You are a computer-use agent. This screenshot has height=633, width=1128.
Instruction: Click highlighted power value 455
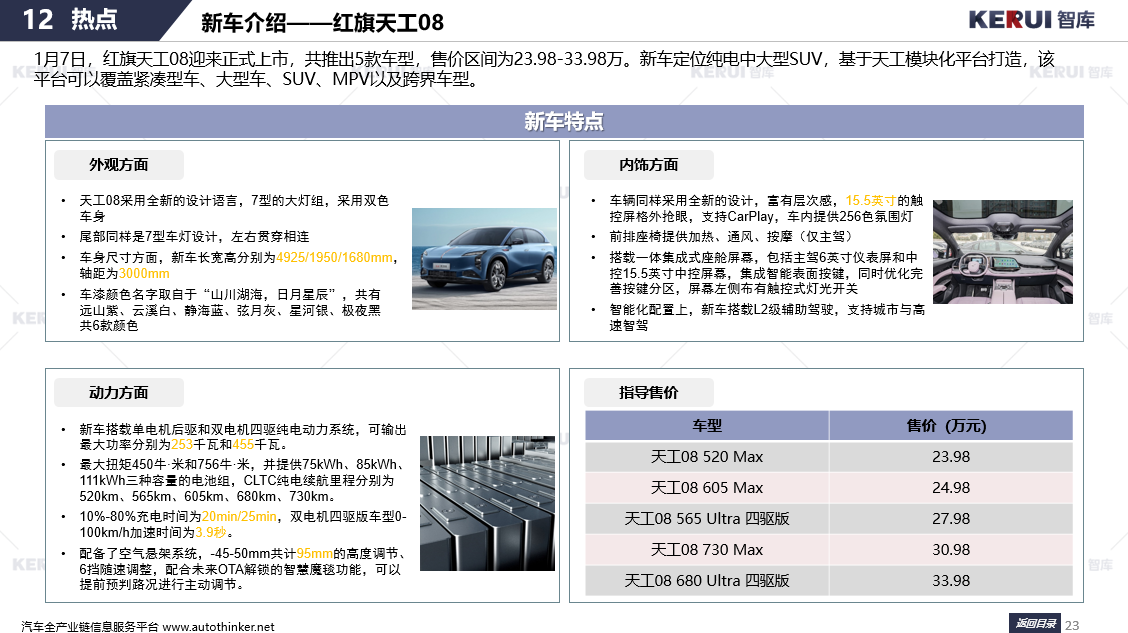[243, 445]
